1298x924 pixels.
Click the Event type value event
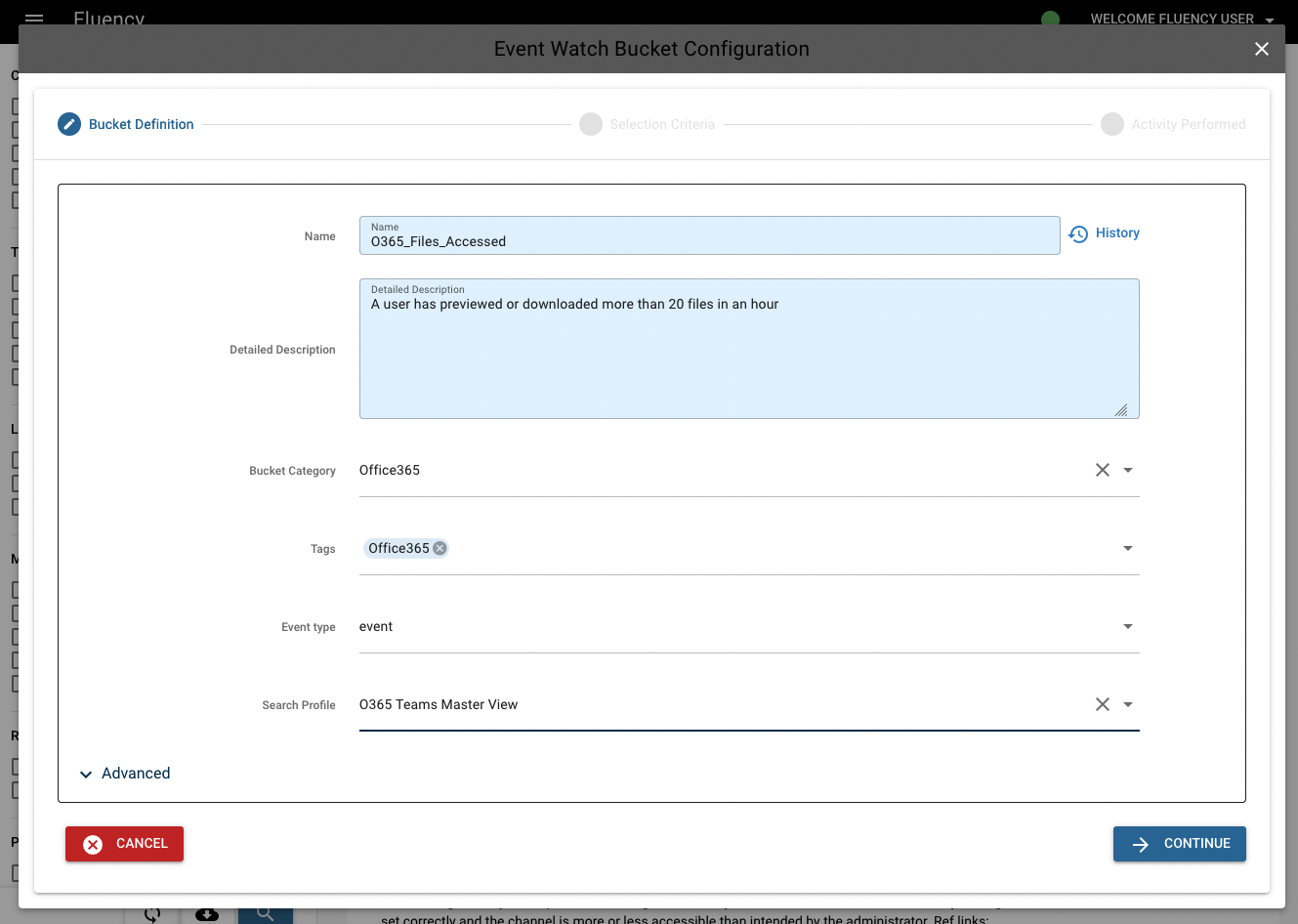click(376, 626)
